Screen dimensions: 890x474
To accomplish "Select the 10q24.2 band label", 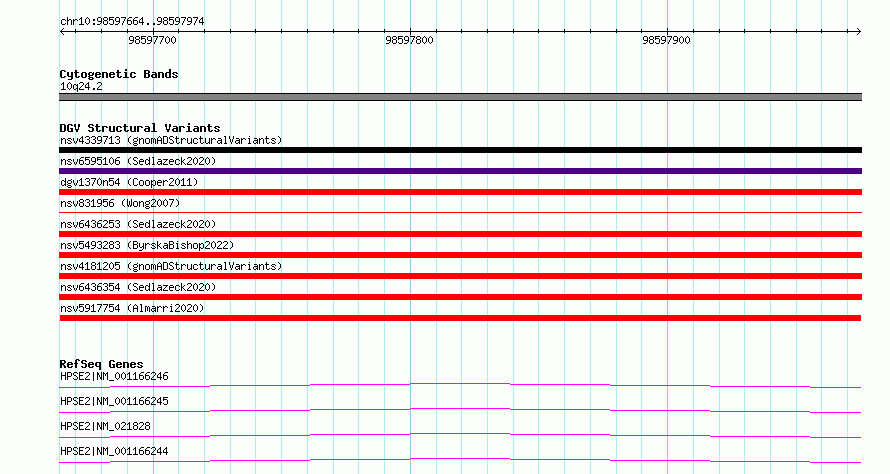I will click(x=81, y=86).
